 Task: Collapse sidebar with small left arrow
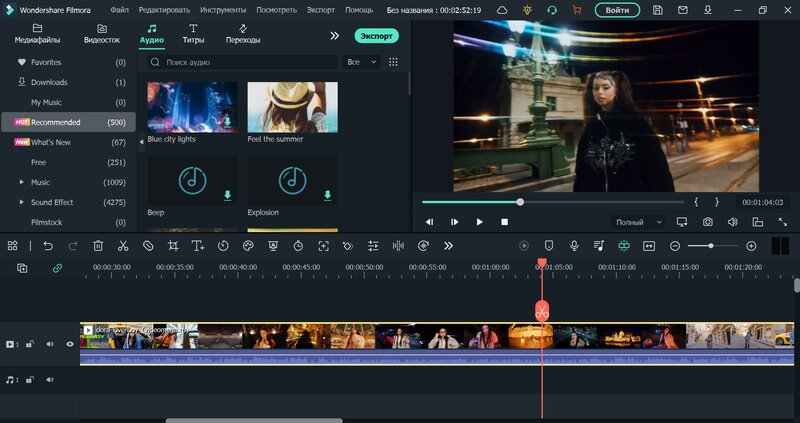coord(141,142)
